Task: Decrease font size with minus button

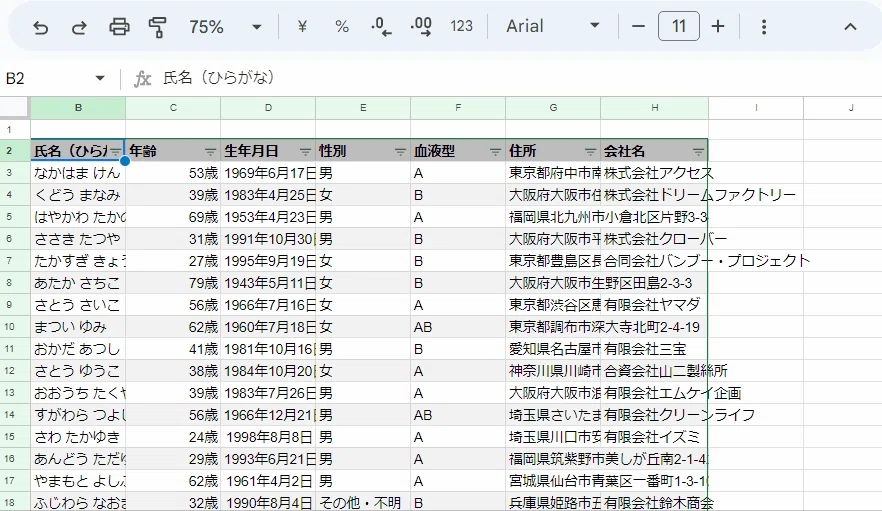Action: 638,26
